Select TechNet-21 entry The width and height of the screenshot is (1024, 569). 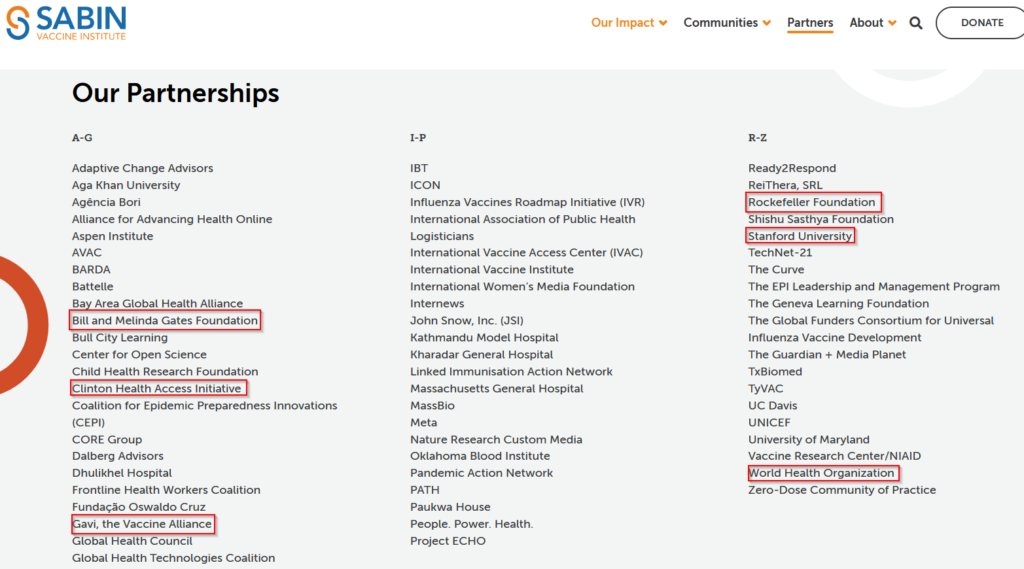[780, 252]
